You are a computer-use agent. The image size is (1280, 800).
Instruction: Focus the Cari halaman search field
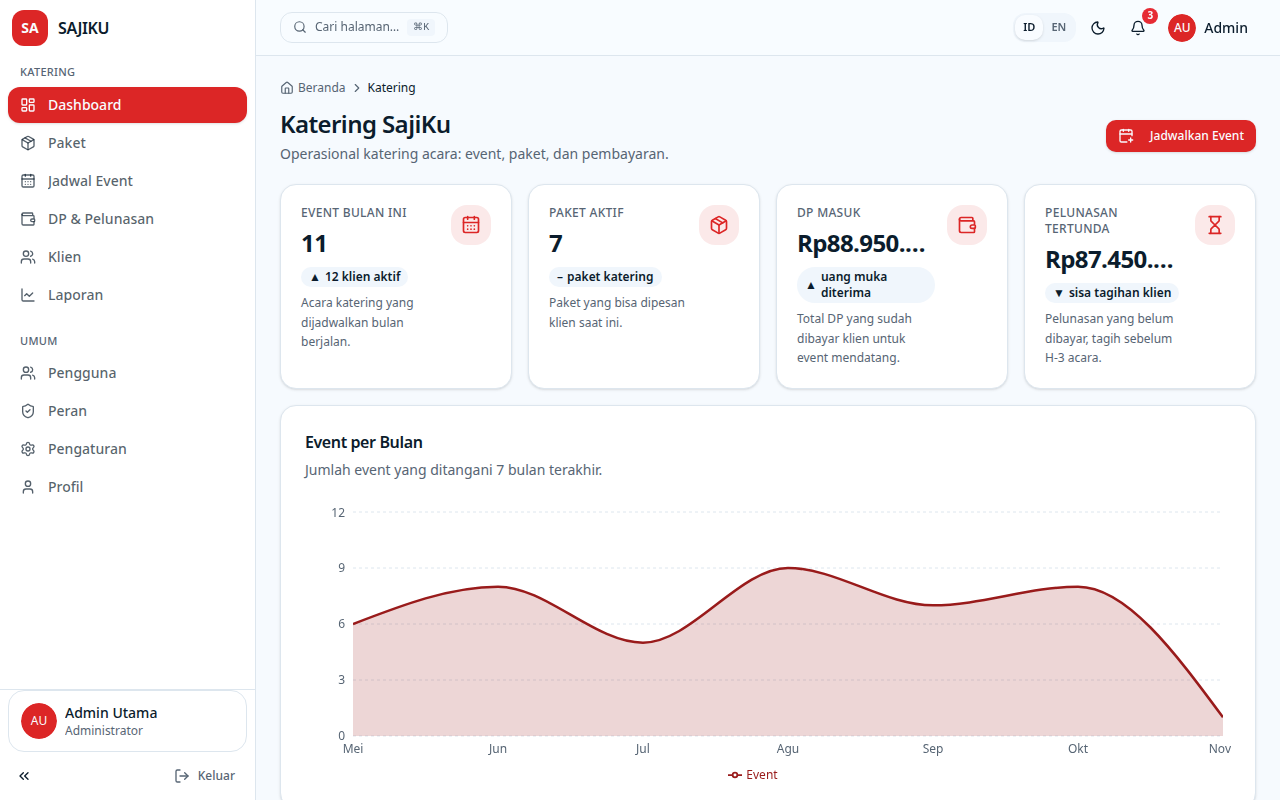point(364,27)
